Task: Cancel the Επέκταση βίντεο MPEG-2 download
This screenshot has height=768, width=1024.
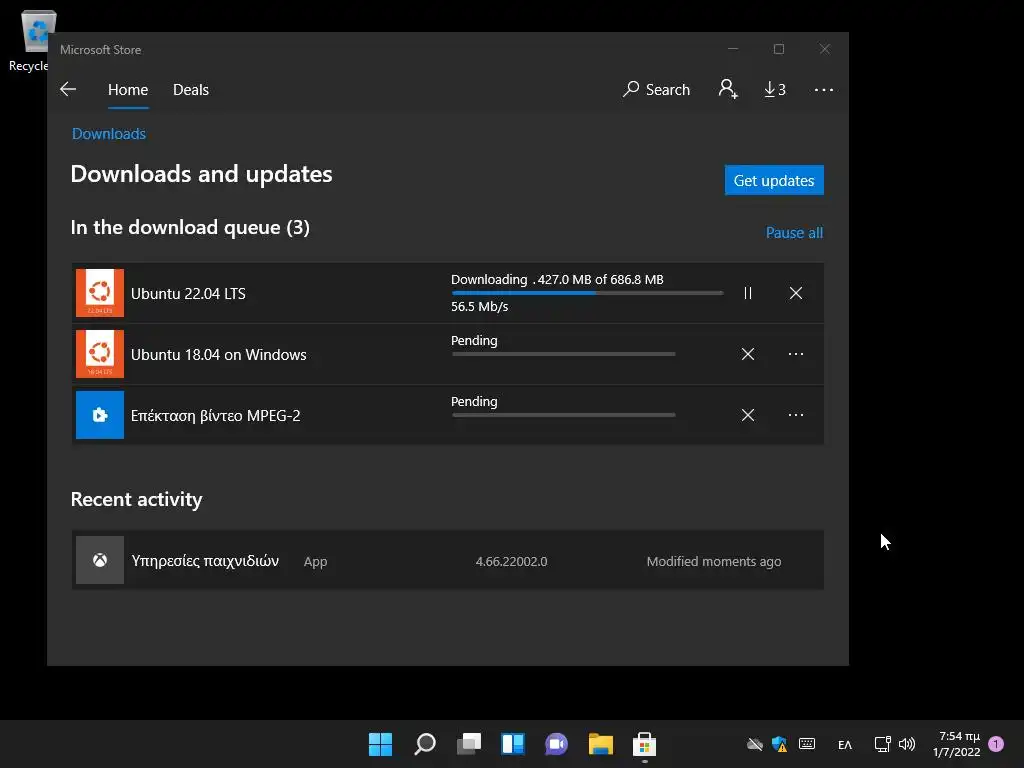Action: coord(748,415)
